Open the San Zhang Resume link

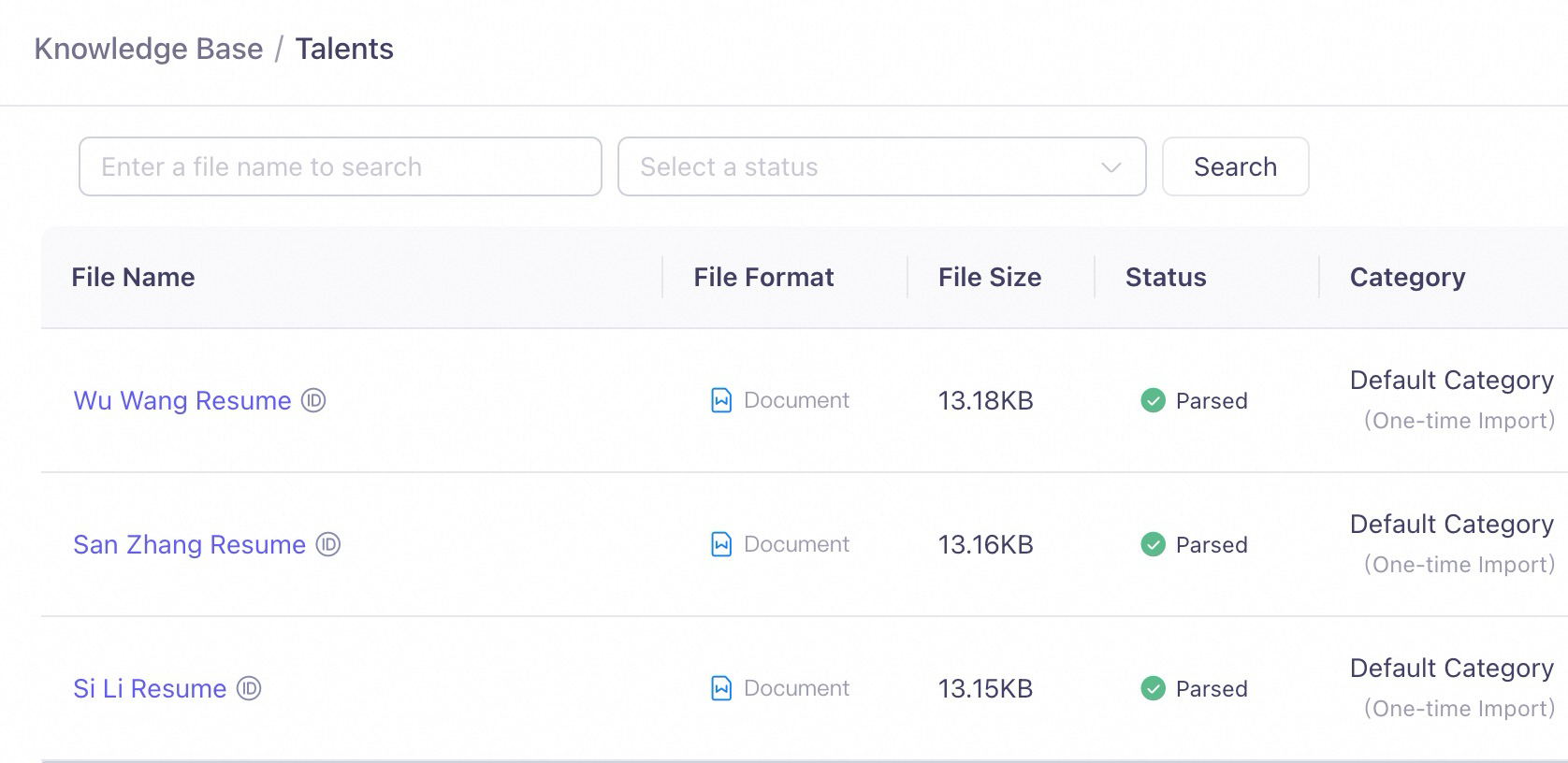(190, 544)
